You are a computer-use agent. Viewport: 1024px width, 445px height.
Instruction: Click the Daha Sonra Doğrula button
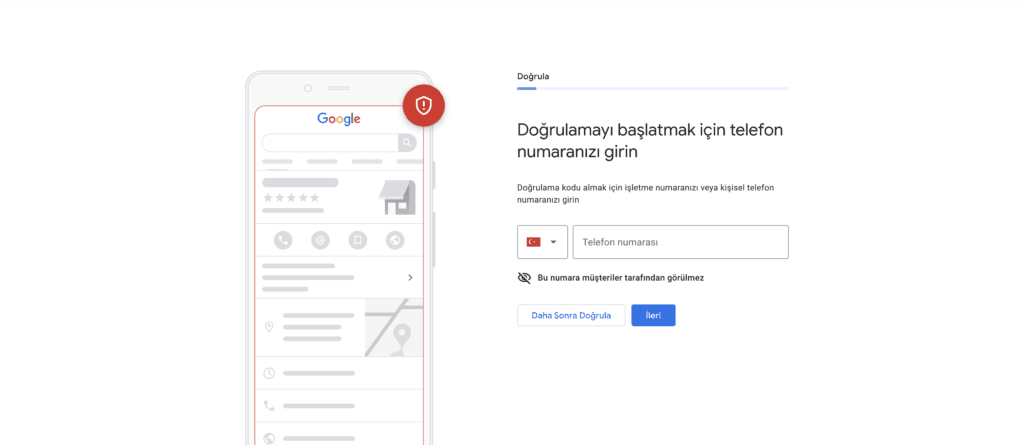571,315
